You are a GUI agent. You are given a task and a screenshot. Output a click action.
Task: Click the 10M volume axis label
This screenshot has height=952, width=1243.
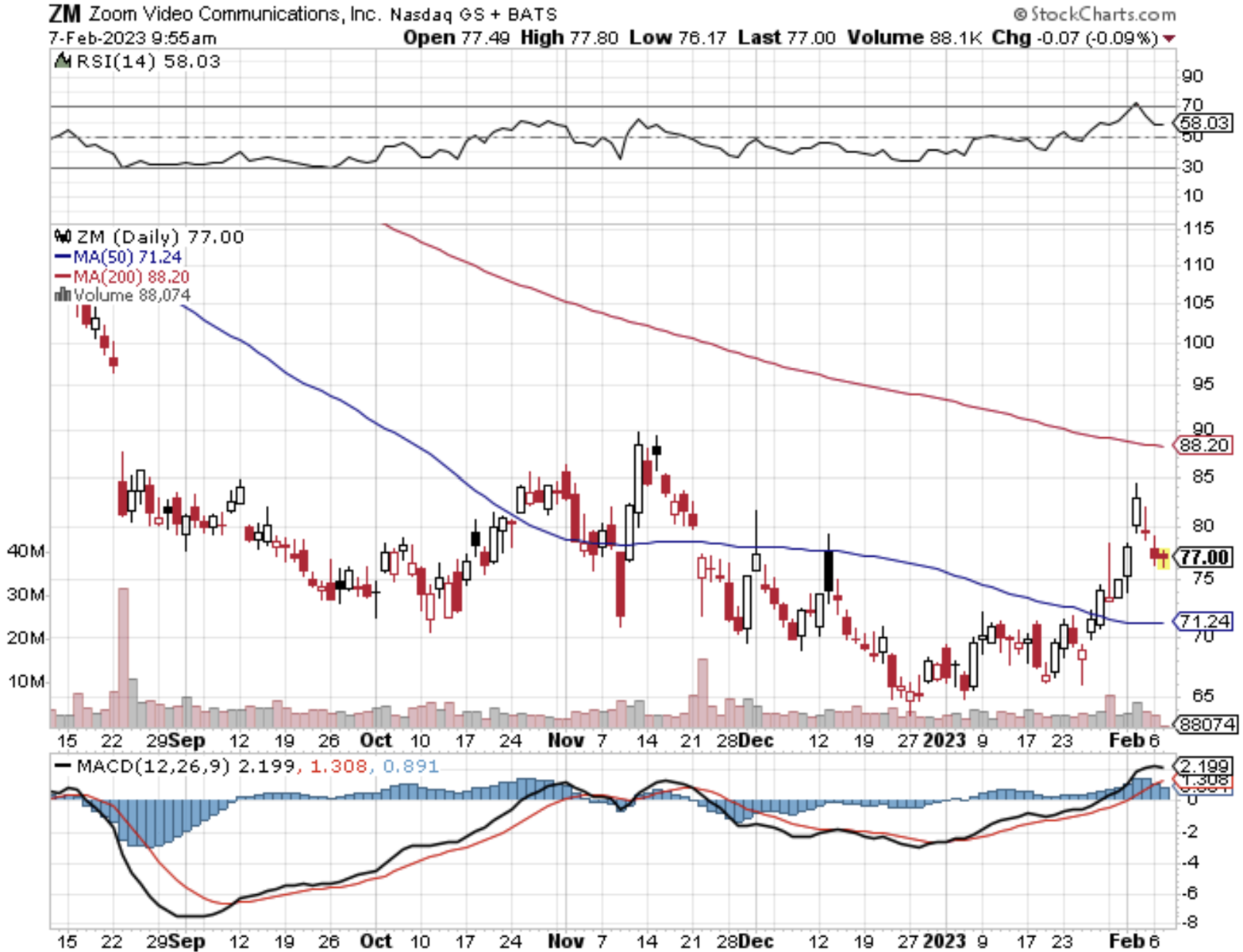click(25, 681)
